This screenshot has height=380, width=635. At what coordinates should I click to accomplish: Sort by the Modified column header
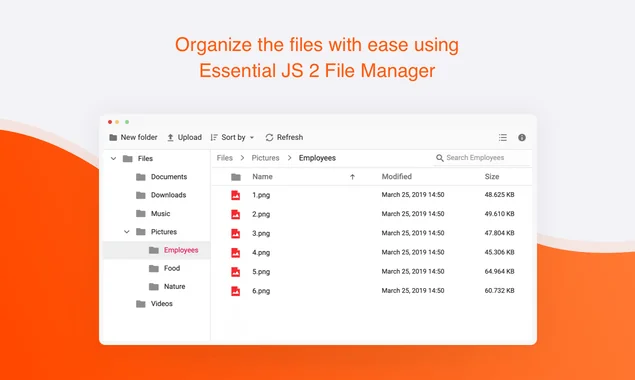[x=396, y=177]
